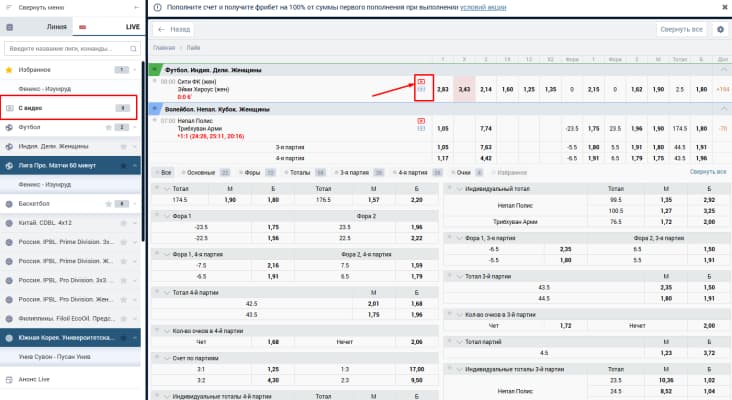Toggle the favorite star for Россия IPBL Pro Division 3x3

pos(124,281)
